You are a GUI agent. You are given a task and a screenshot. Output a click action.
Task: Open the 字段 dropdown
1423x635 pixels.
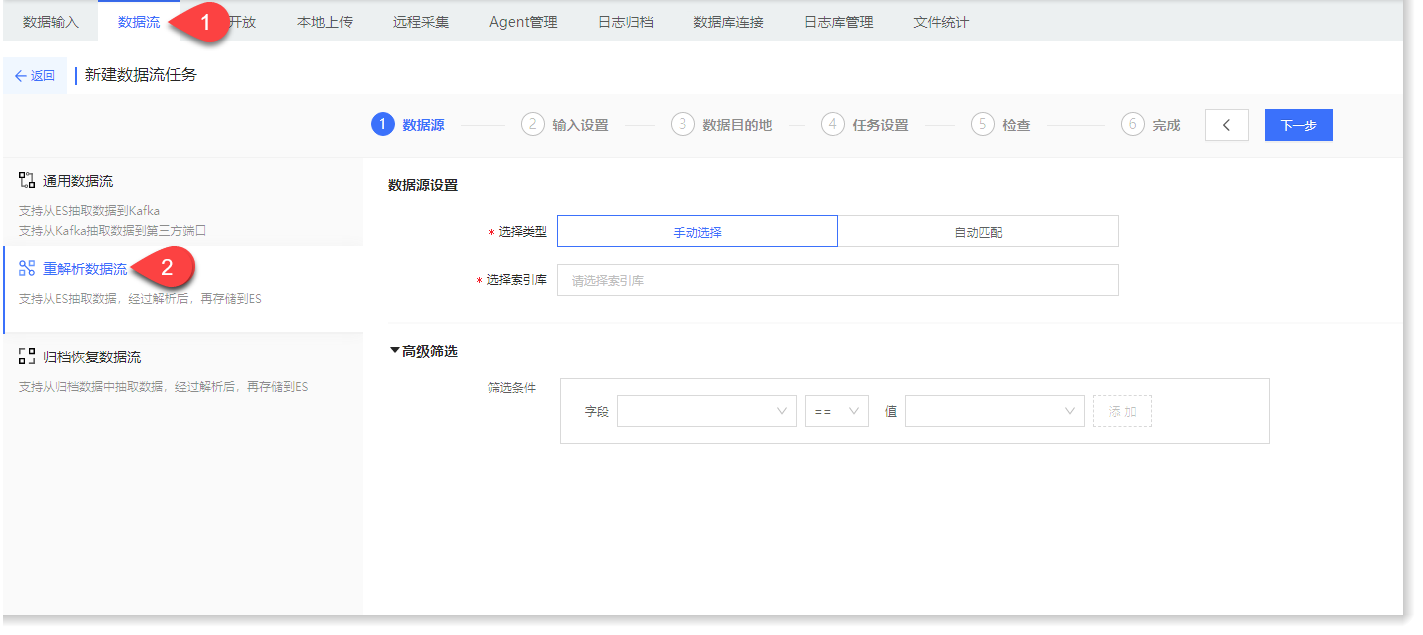pos(707,411)
